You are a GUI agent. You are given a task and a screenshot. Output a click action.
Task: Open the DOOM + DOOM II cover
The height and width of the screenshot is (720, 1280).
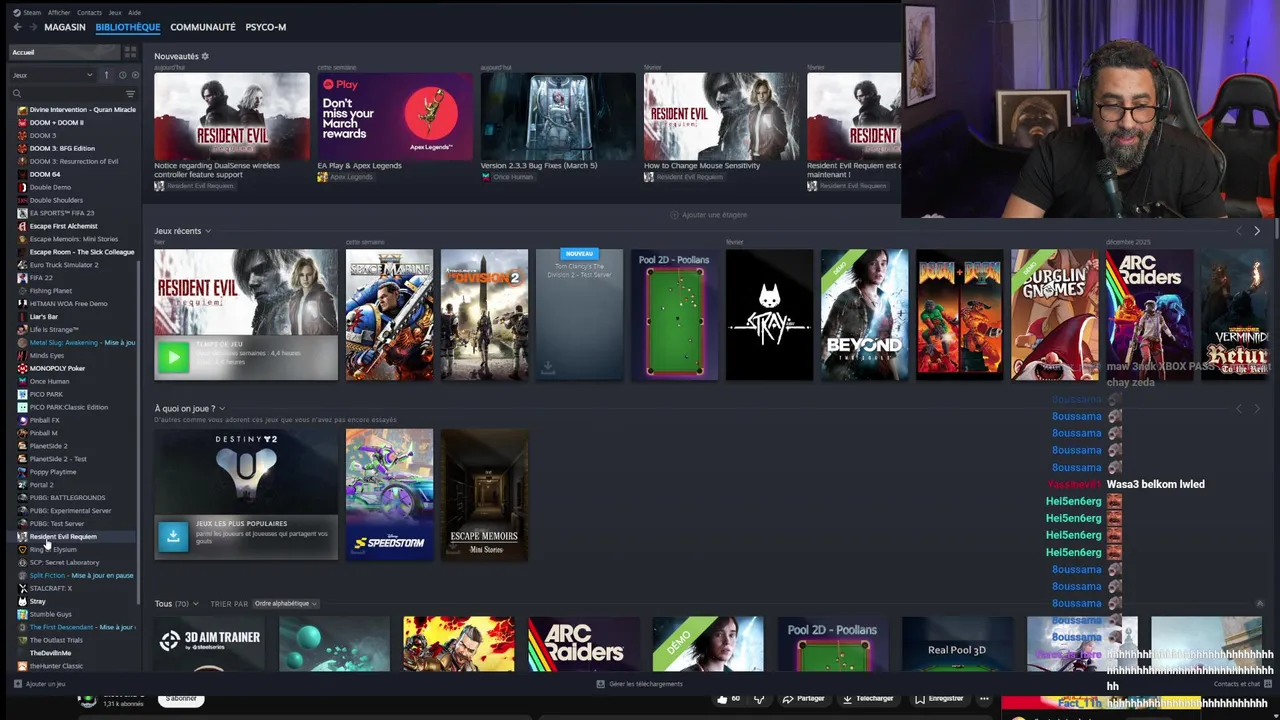(x=959, y=315)
